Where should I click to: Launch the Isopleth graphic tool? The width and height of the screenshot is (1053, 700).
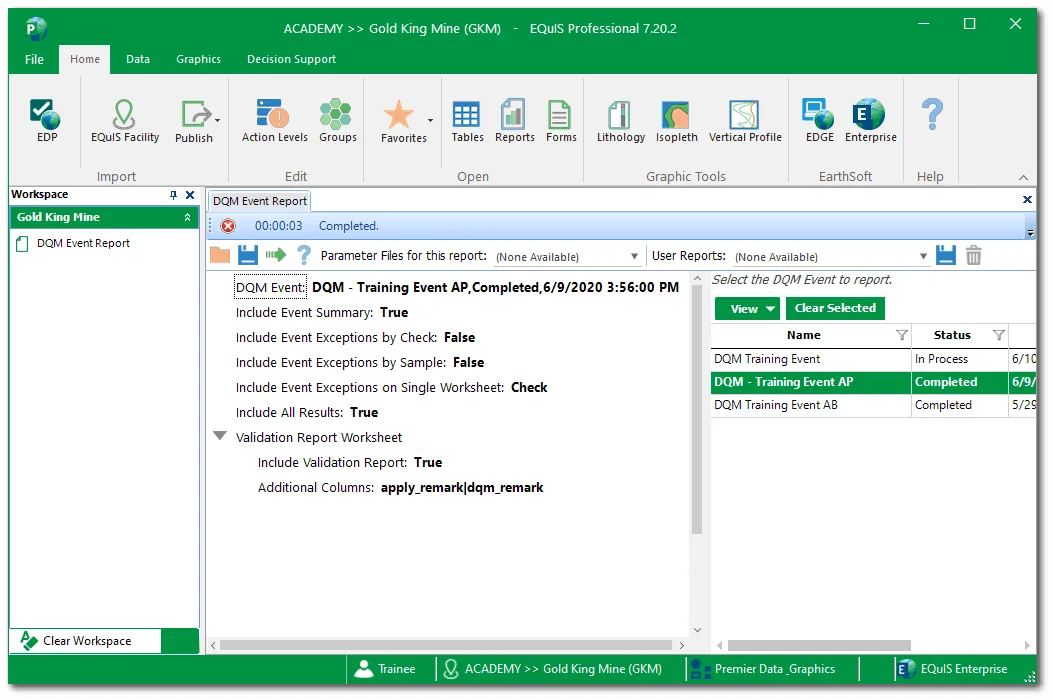[x=676, y=121]
